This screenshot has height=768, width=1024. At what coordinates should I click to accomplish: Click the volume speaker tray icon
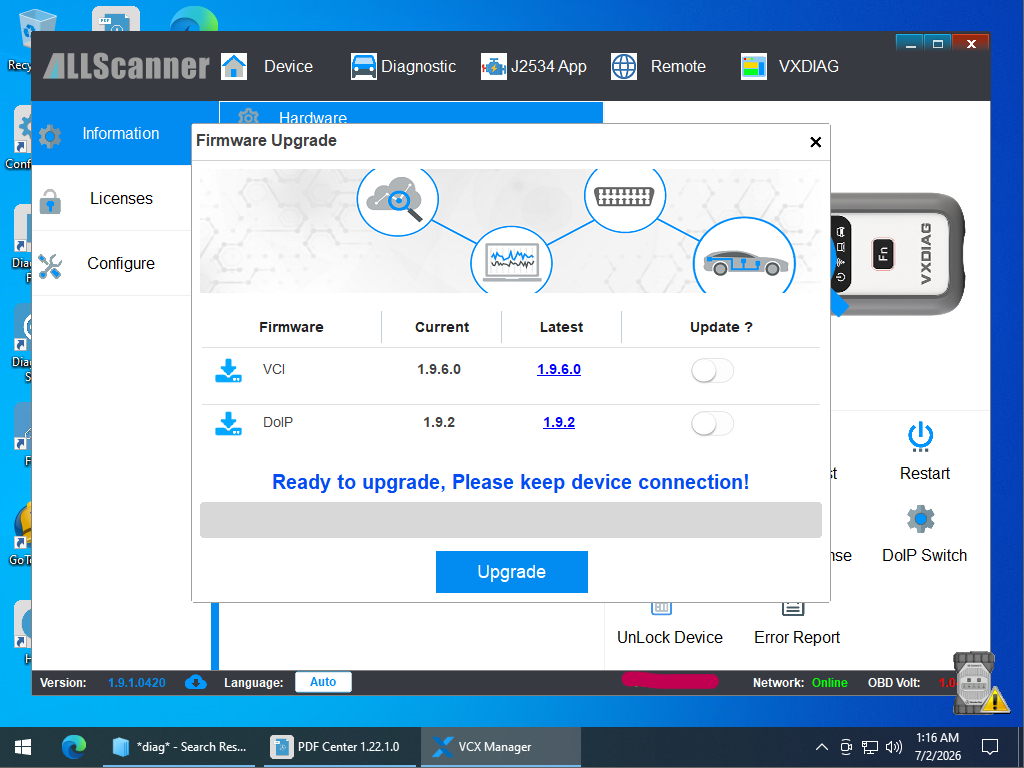893,747
